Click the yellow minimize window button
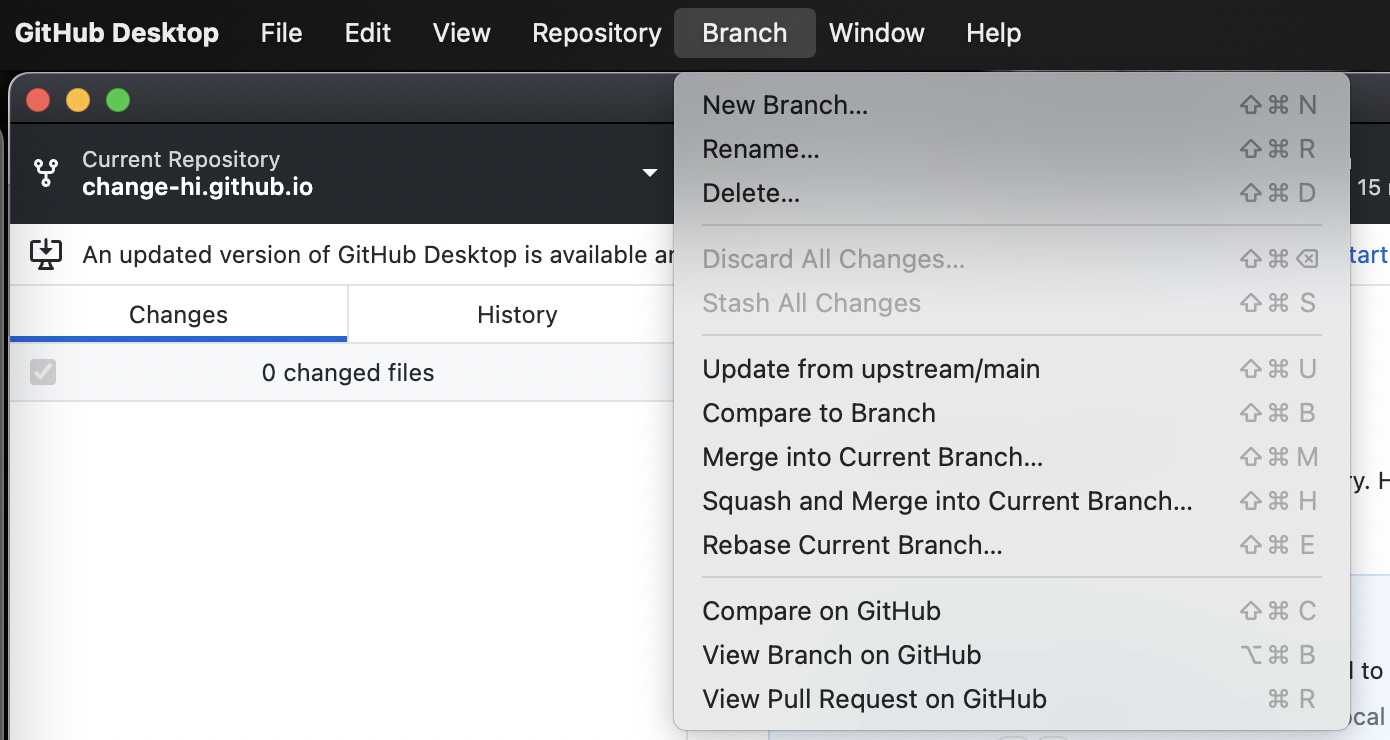 click(x=78, y=100)
